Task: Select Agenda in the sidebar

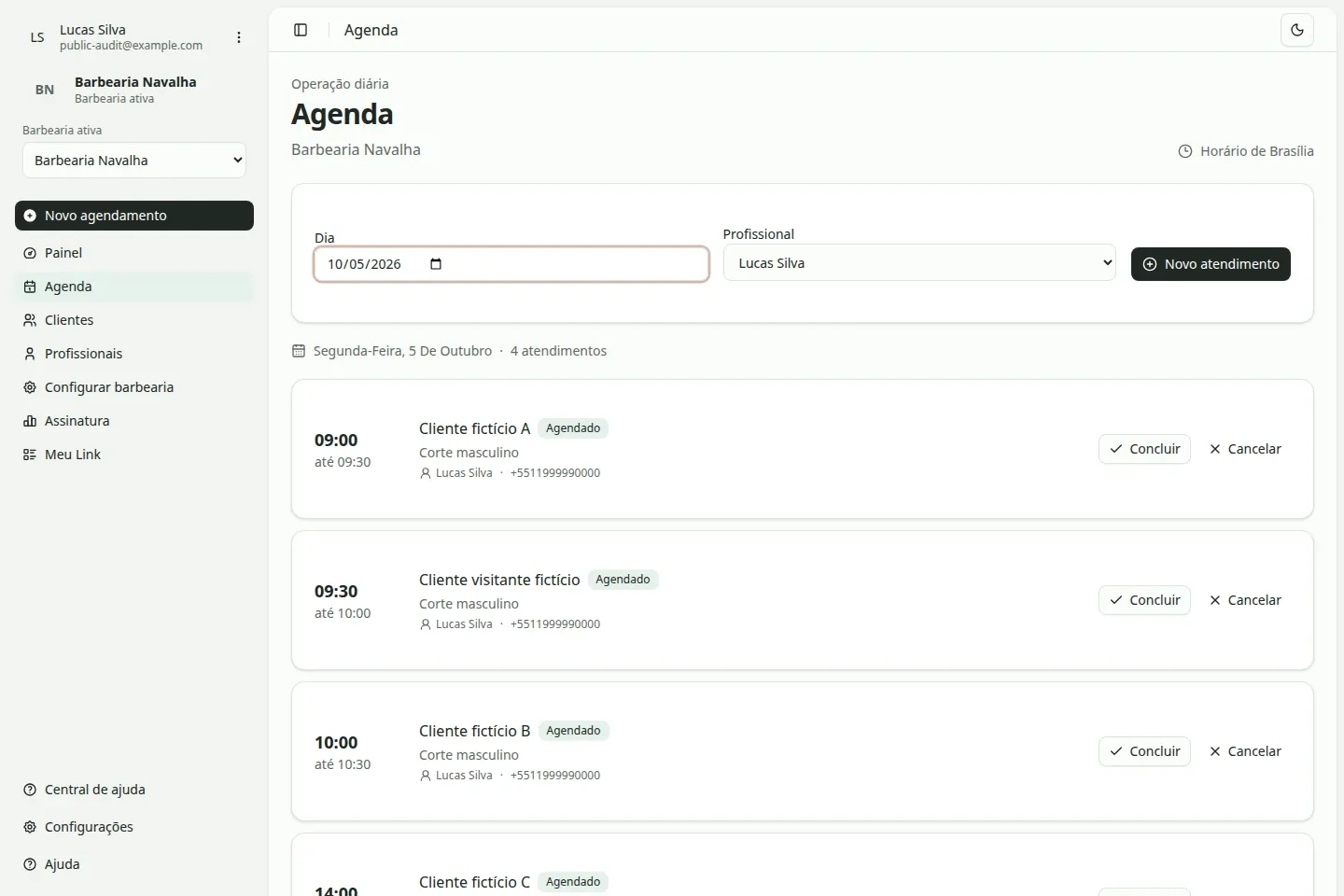Action: pyautogui.click(x=134, y=287)
